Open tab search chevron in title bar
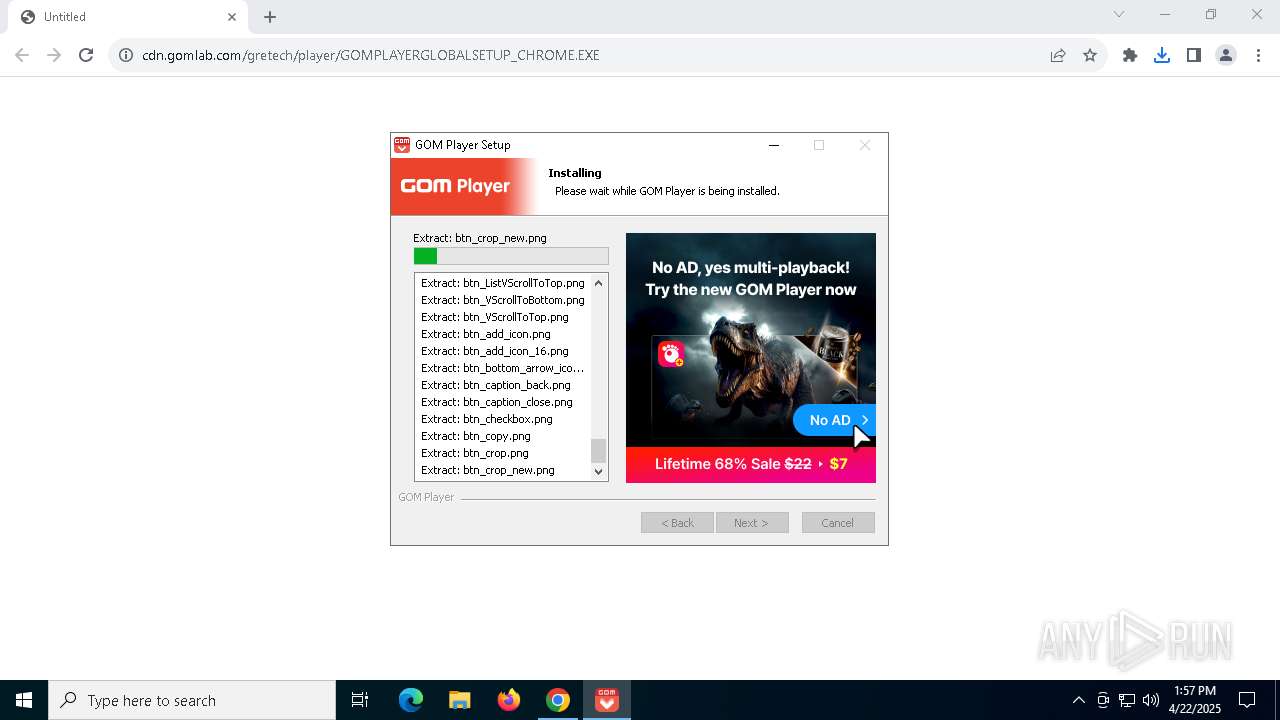This screenshot has height=720, width=1280. pyautogui.click(x=1119, y=14)
